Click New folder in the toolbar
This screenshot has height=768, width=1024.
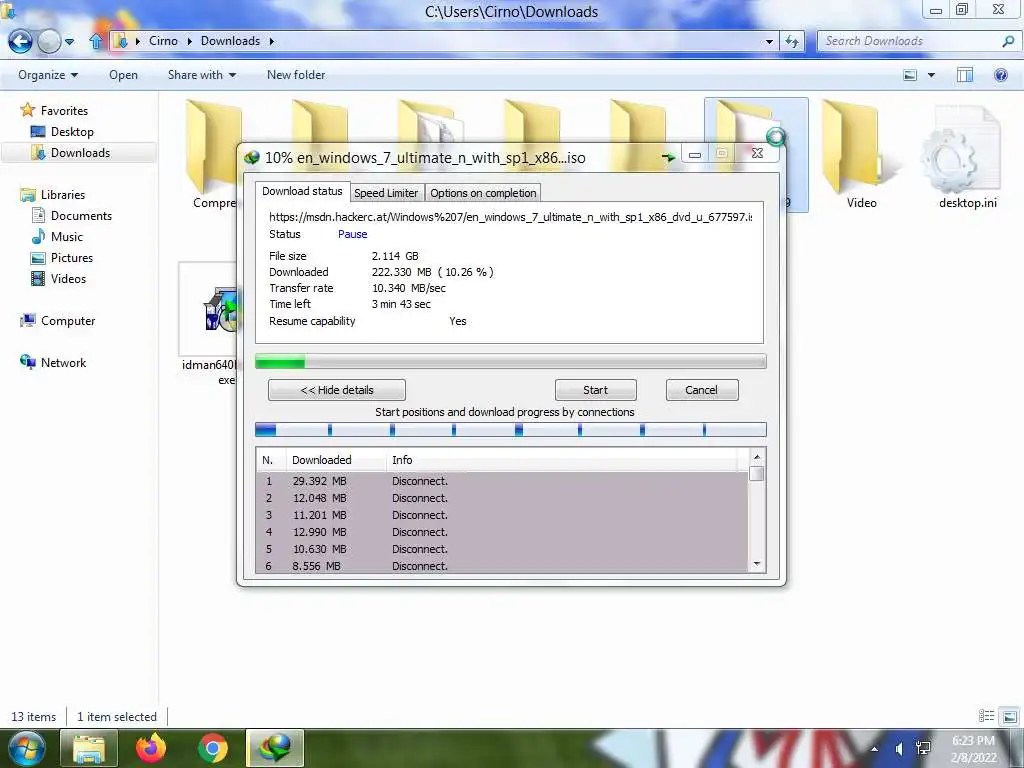tap(296, 75)
